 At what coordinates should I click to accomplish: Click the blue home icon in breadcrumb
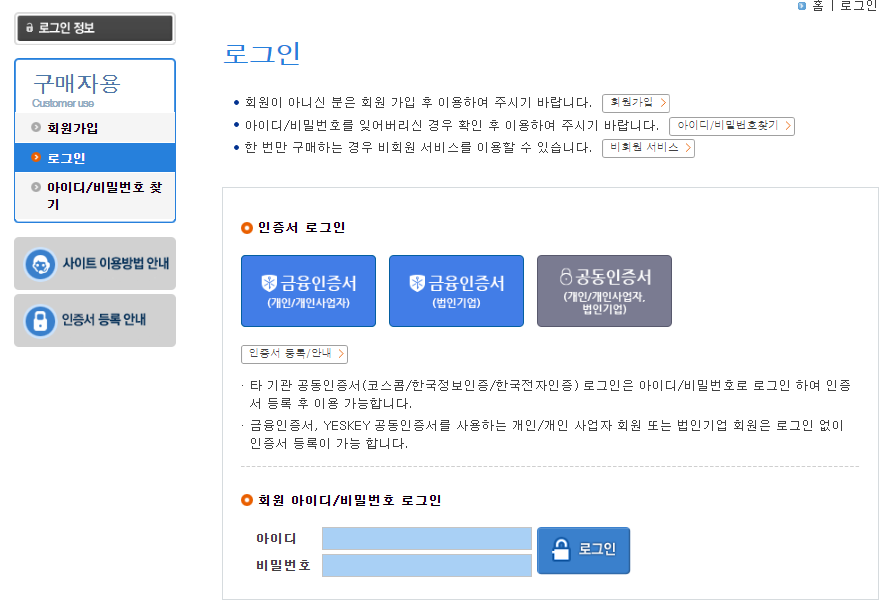pyautogui.click(x=801, y=6)
